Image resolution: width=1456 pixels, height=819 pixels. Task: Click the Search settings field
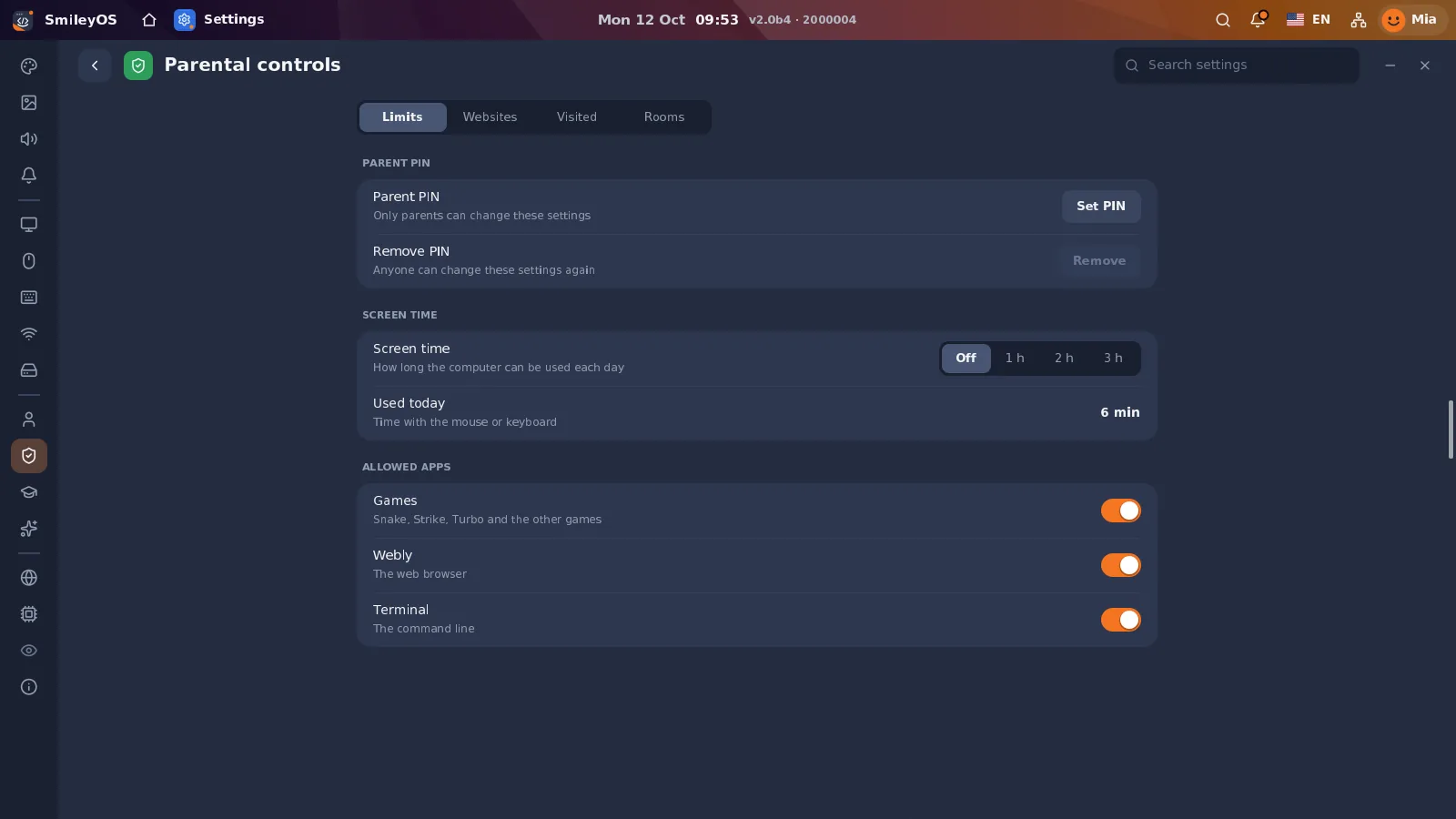click(x=1237, y=66)
